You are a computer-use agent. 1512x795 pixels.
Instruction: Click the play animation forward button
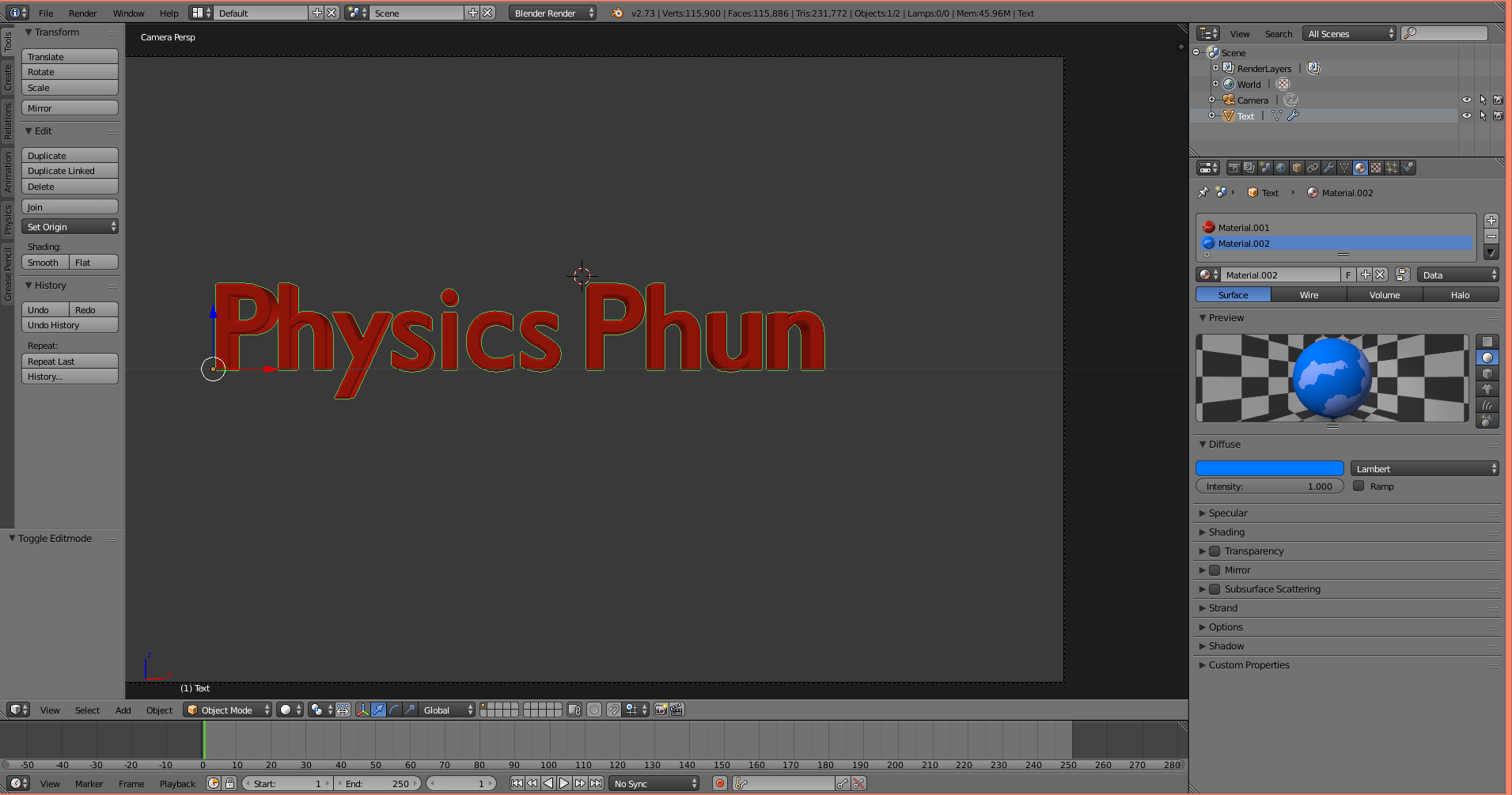coord(564,783)
